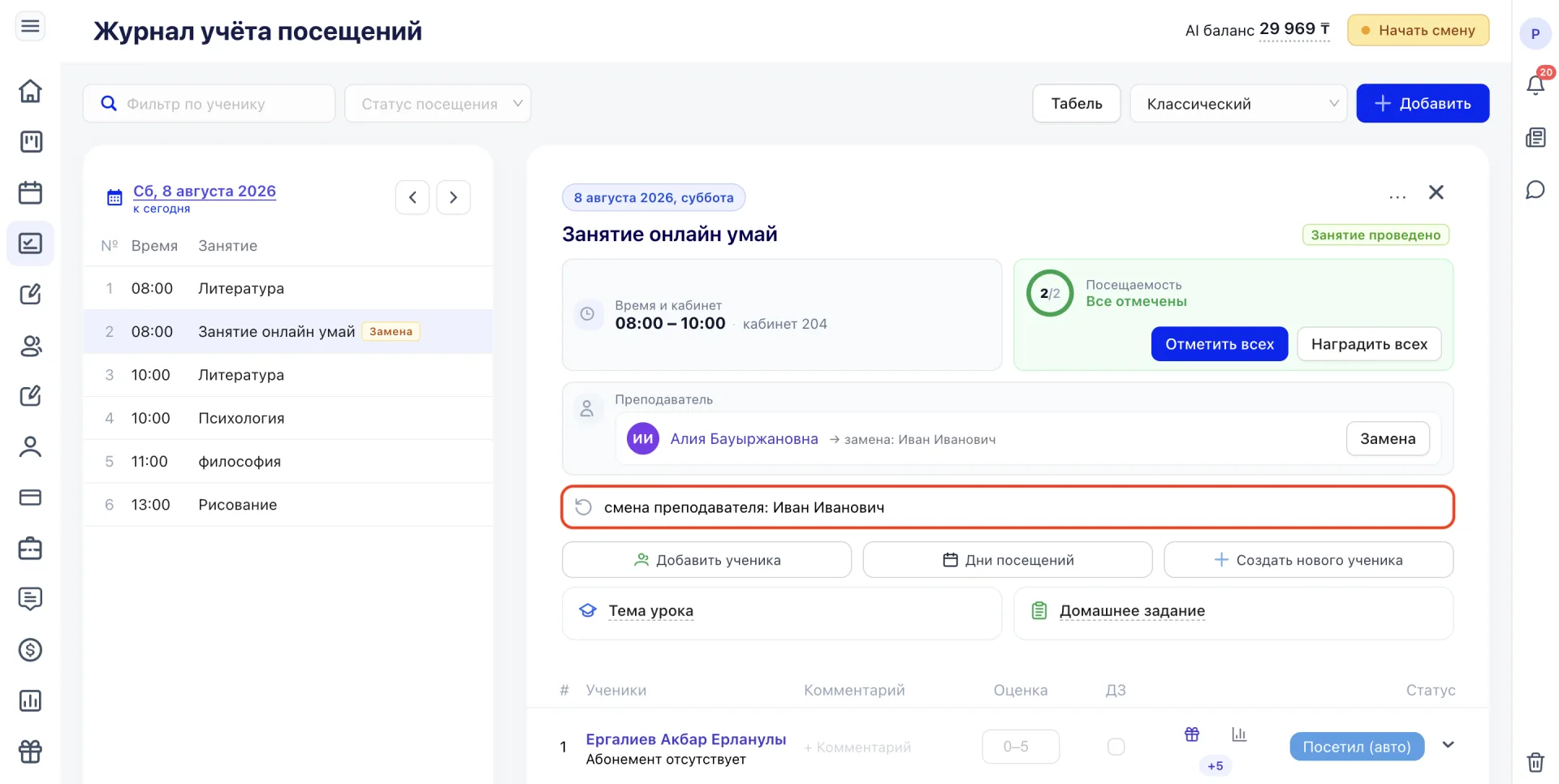The width and height of the screenshot is (1559, 784).
Task: Select the Рисование lesson row
Action: pyautogui.click(x=288, y=505)
